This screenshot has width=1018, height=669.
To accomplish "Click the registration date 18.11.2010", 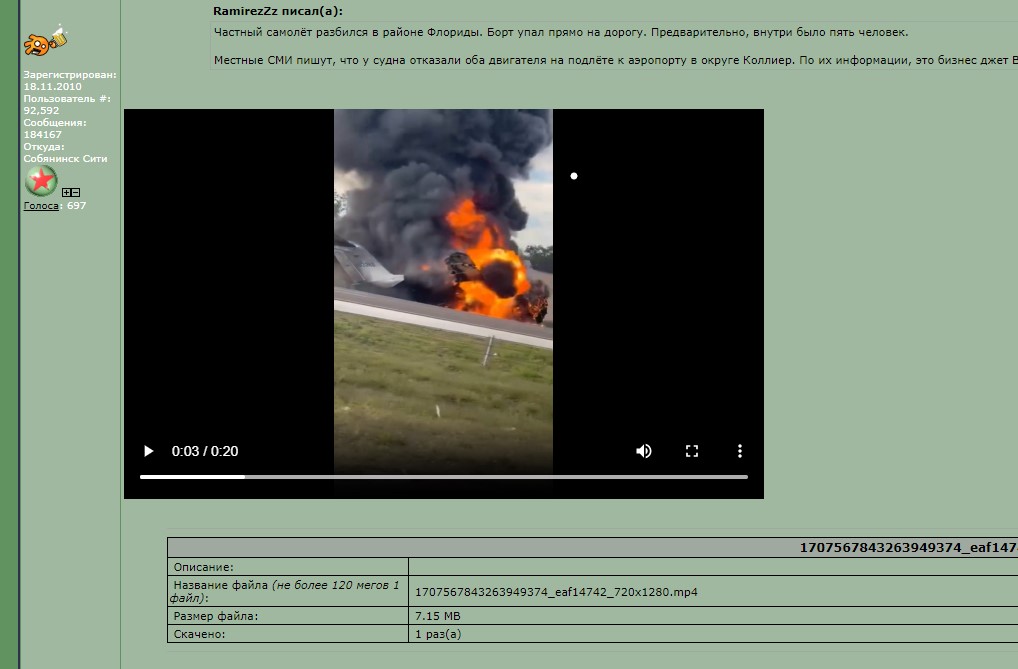I will 53,86.
